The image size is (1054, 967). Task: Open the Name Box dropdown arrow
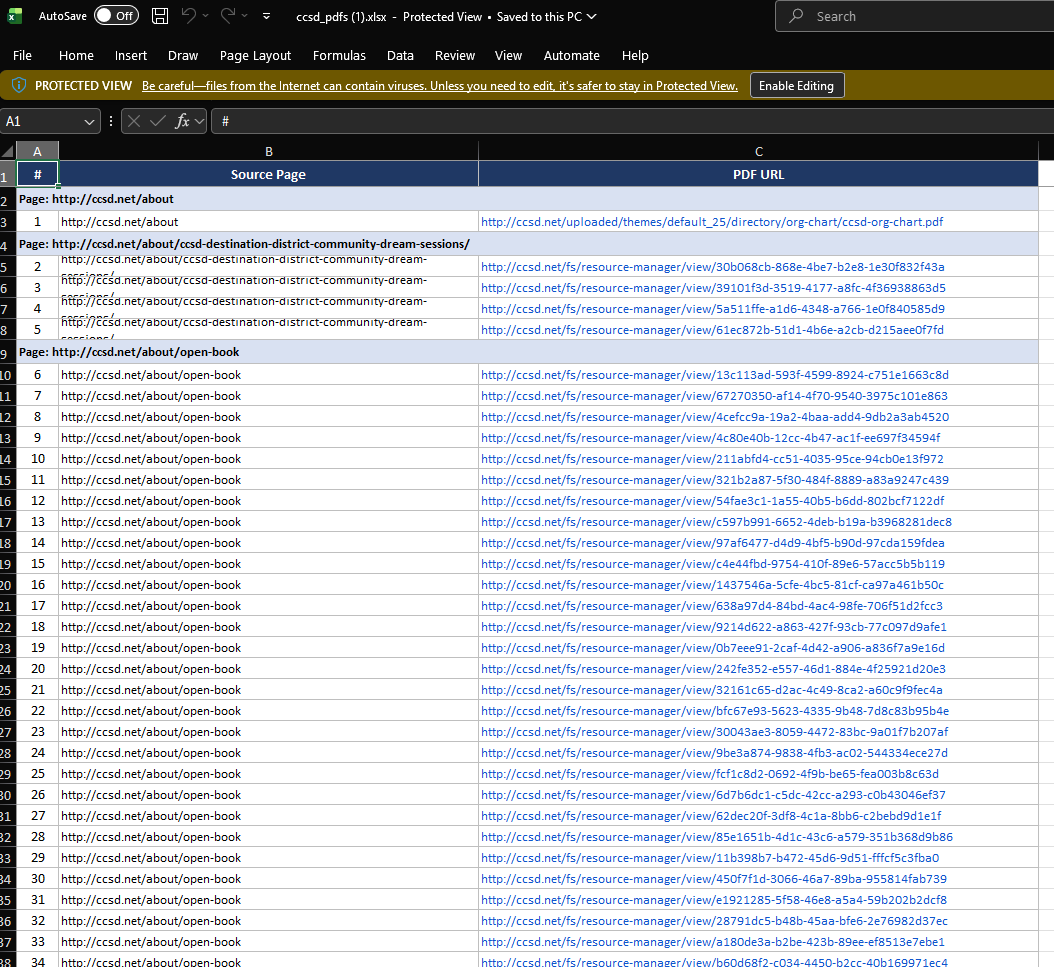89,121
